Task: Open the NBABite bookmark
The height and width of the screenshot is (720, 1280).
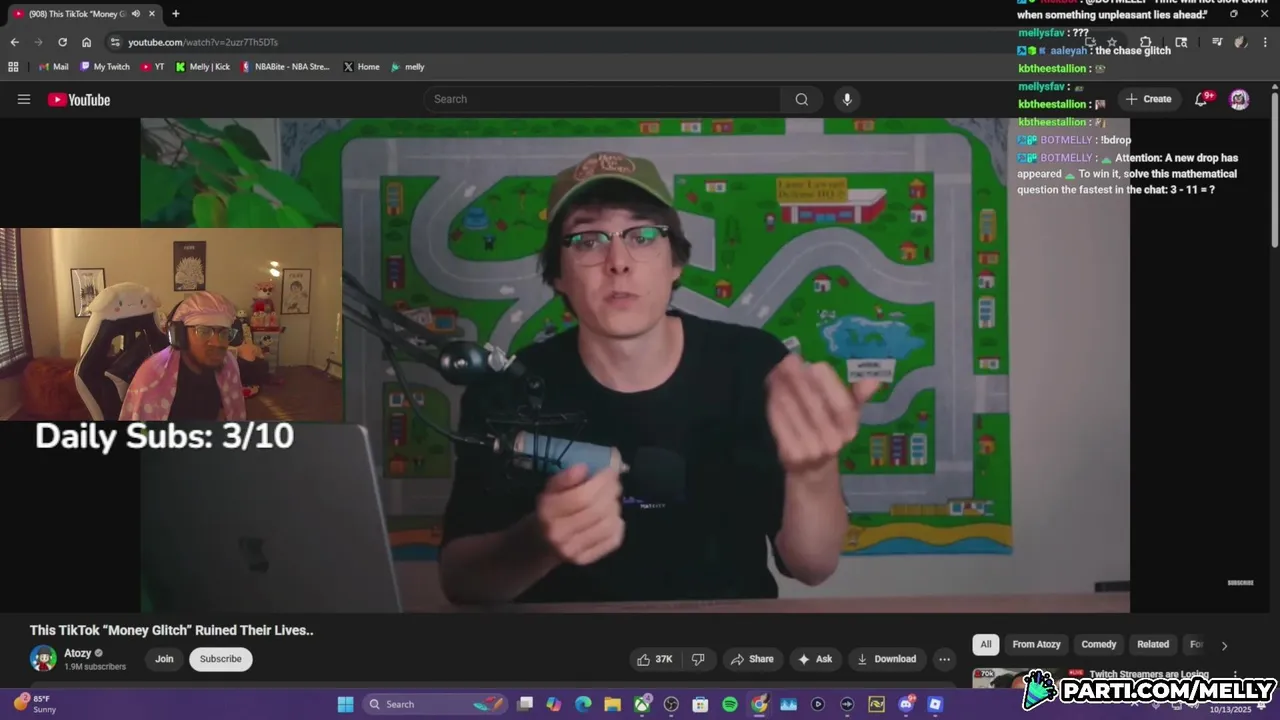Action: pos(285,67)
